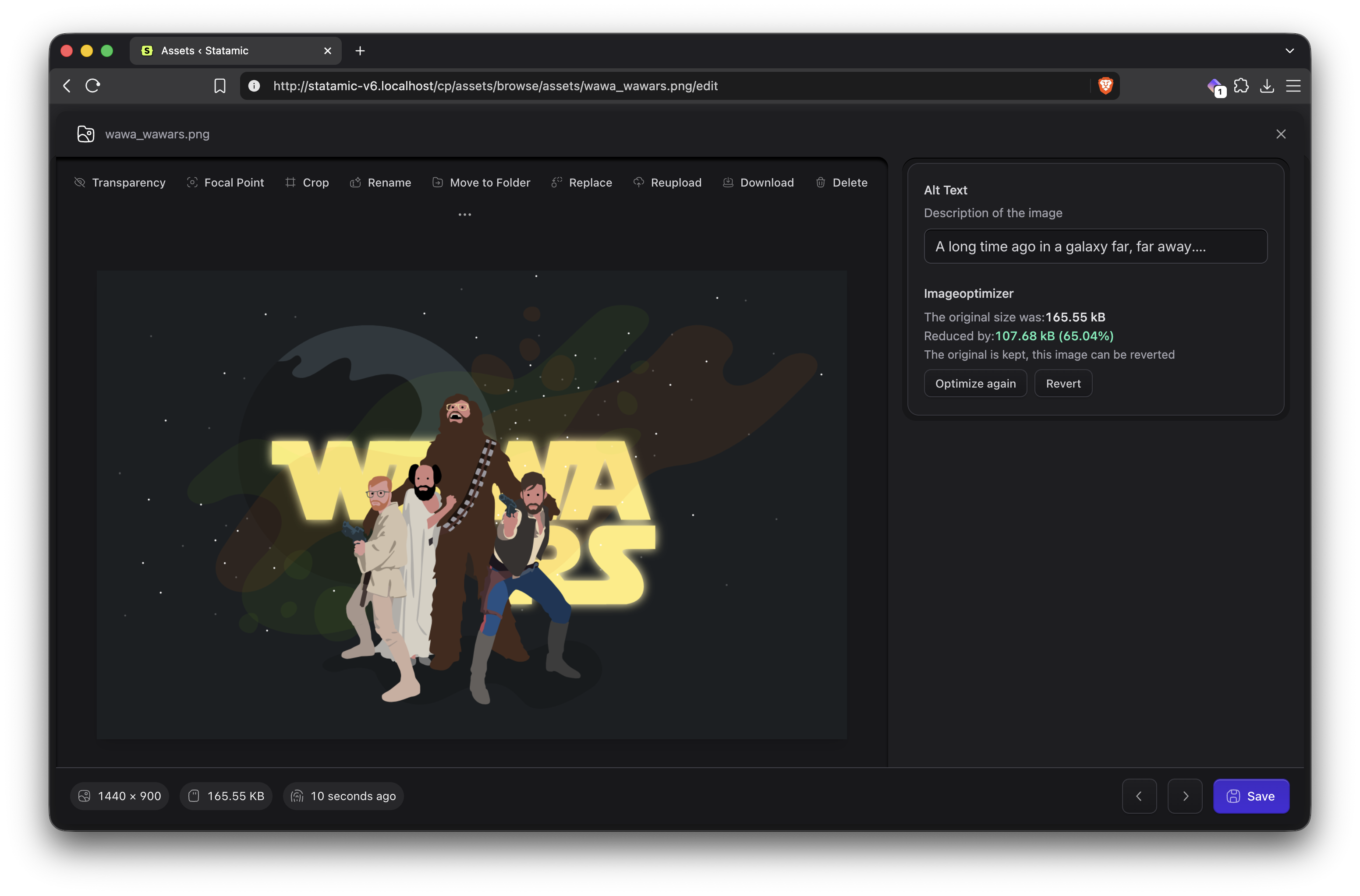Click the asset image icon beside filename
This screenshot has height=896, width=1360.
[x=86, y=134]
